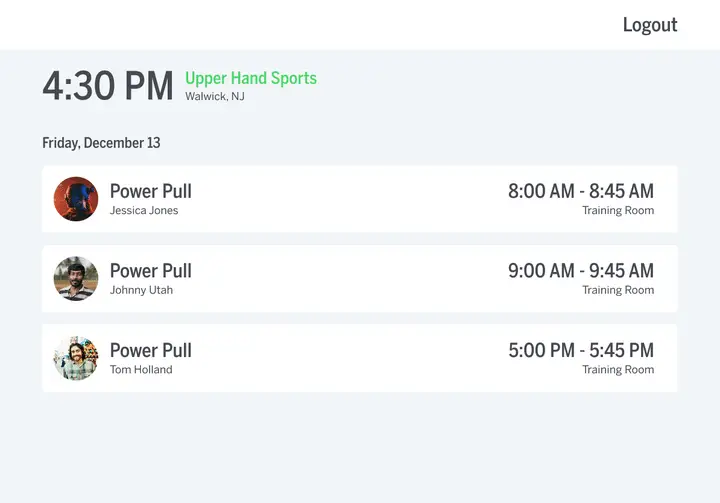This screenshot has width=720, height=503.
Task: Click the 4:30 PM clock display
Action: 108,86
